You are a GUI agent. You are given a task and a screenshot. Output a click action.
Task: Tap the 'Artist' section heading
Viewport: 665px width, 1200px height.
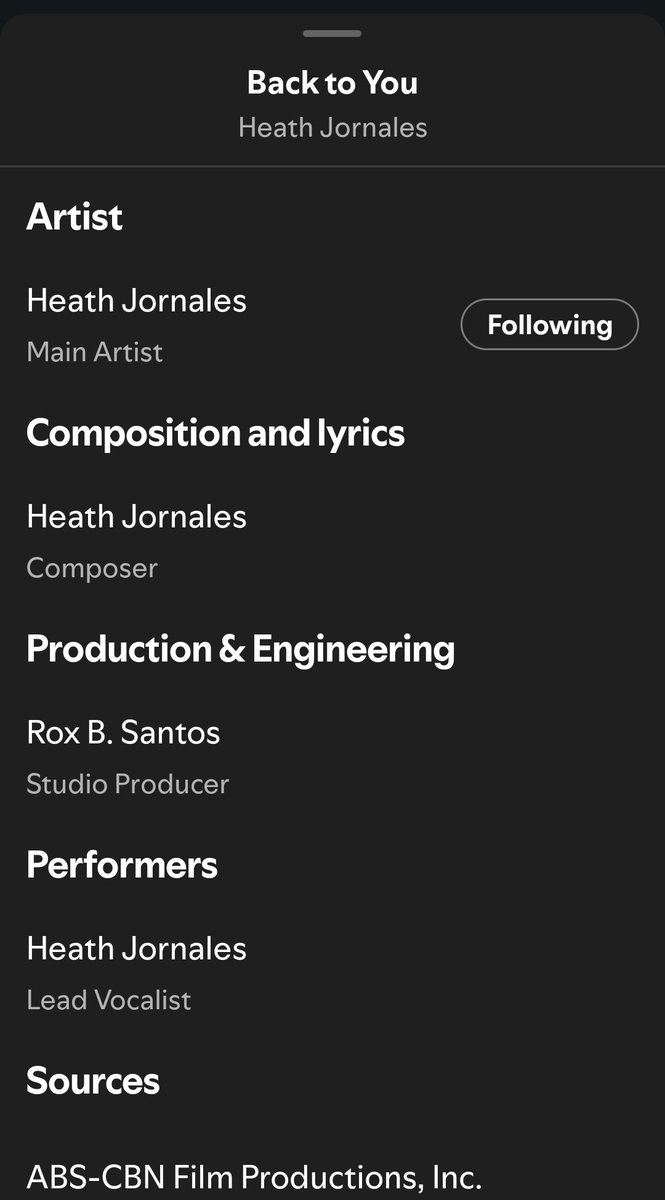pyautogui.click(x=74, y=216)
